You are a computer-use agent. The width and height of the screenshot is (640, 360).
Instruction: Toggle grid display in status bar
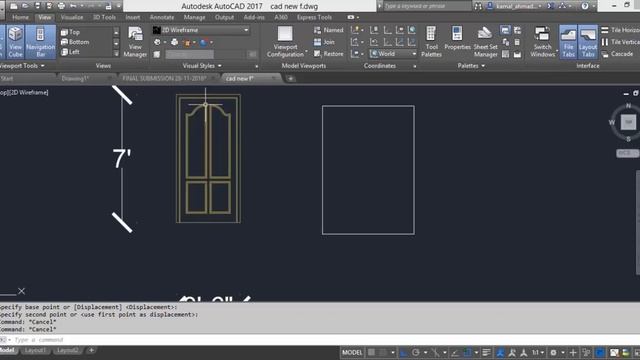[371, 352]
